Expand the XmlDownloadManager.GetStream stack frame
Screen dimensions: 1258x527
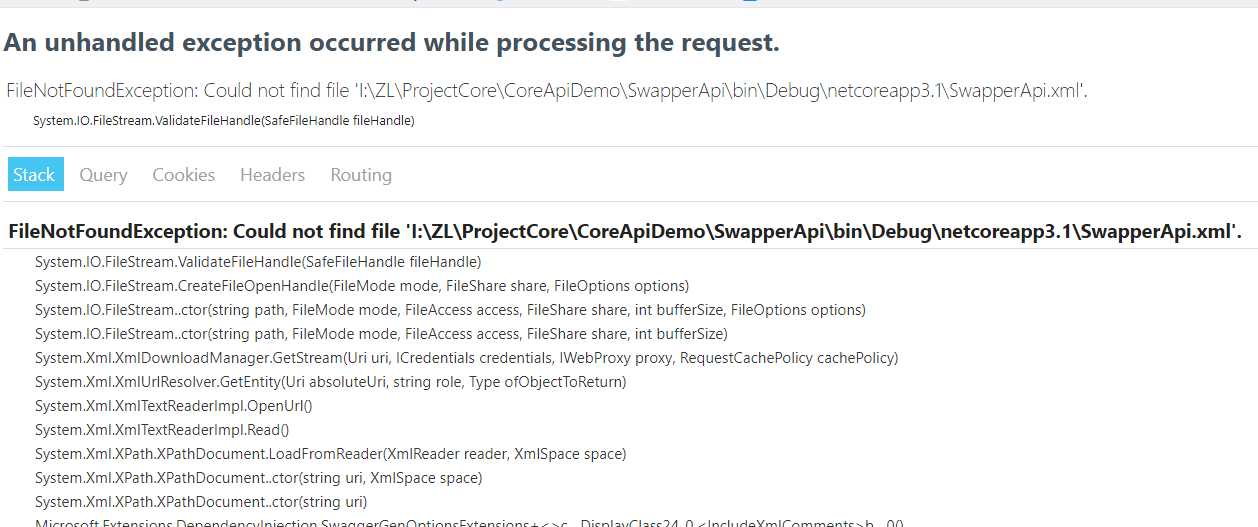pyautogui.click(x=466, y=358)
